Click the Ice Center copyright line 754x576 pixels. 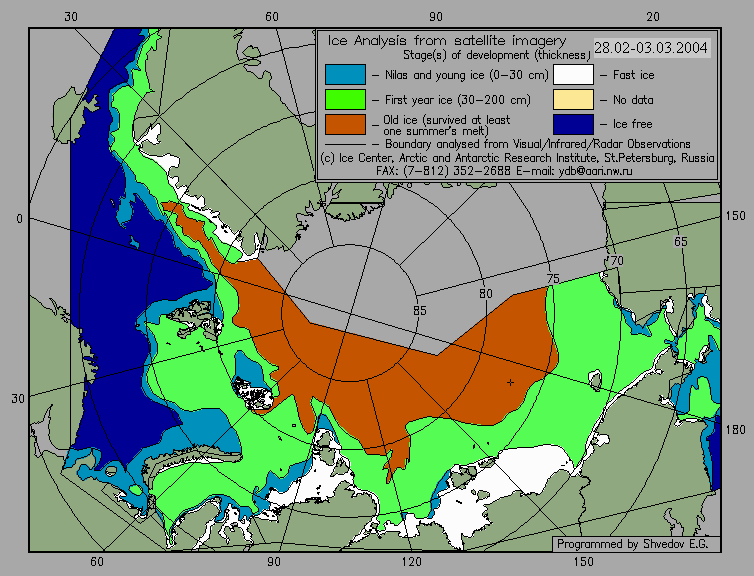pyautogui.click(x=517, y=158)
